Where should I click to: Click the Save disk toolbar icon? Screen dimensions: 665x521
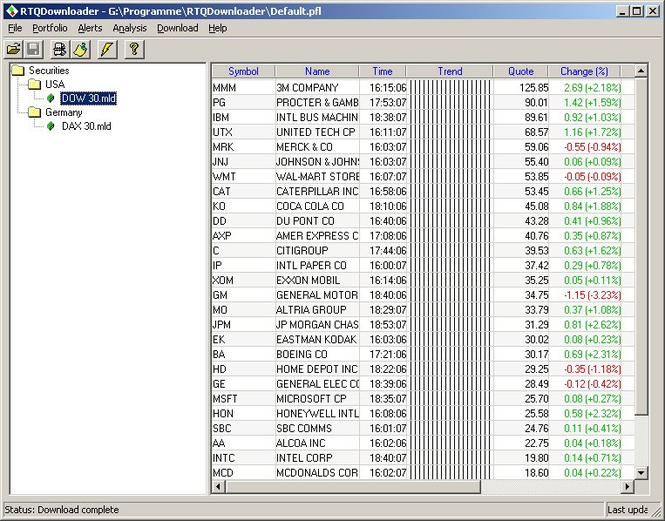point(34,49)
